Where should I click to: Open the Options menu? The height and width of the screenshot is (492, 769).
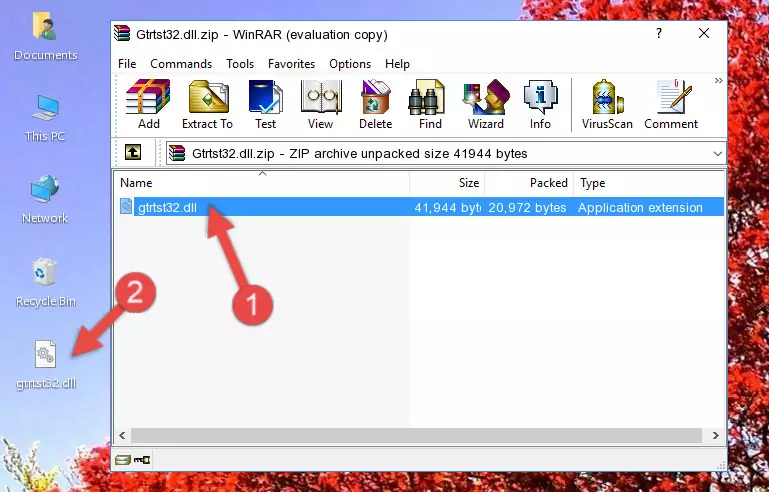tap(350, 64)
